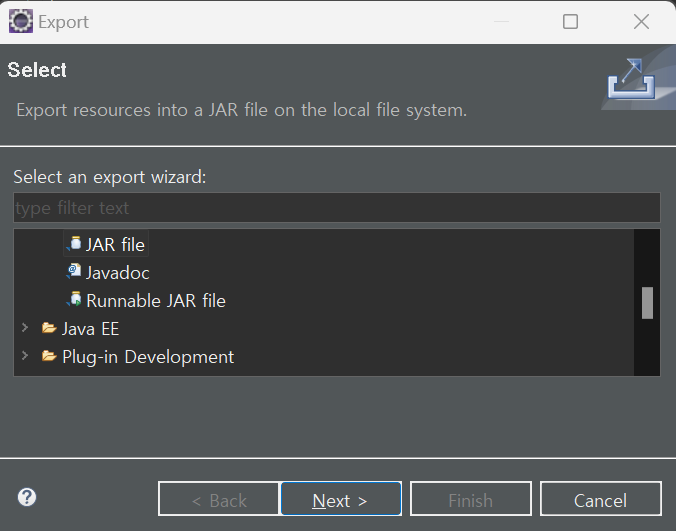Image resolution: width=676 pixels, height=531 pixels.
Task: Expand the Plug-in Development category
Action: click(25, 356)
